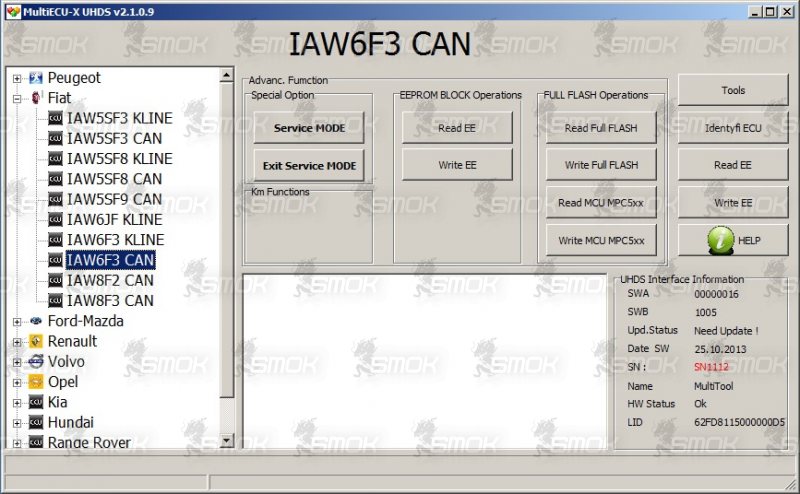800x494 pixels.
Task: Expand the Kia tree node
Action: (x=17, y=403)
